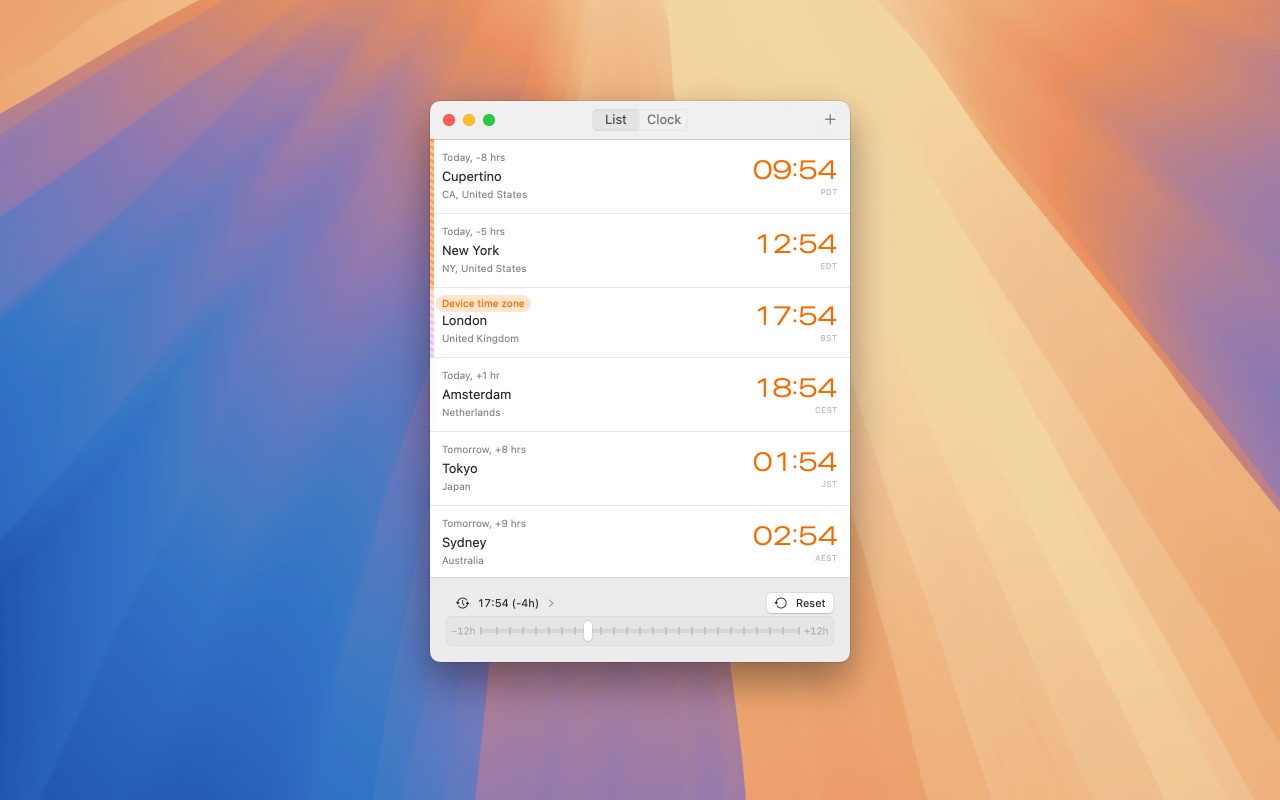Click the 17:54 BST time

point(797,316)
